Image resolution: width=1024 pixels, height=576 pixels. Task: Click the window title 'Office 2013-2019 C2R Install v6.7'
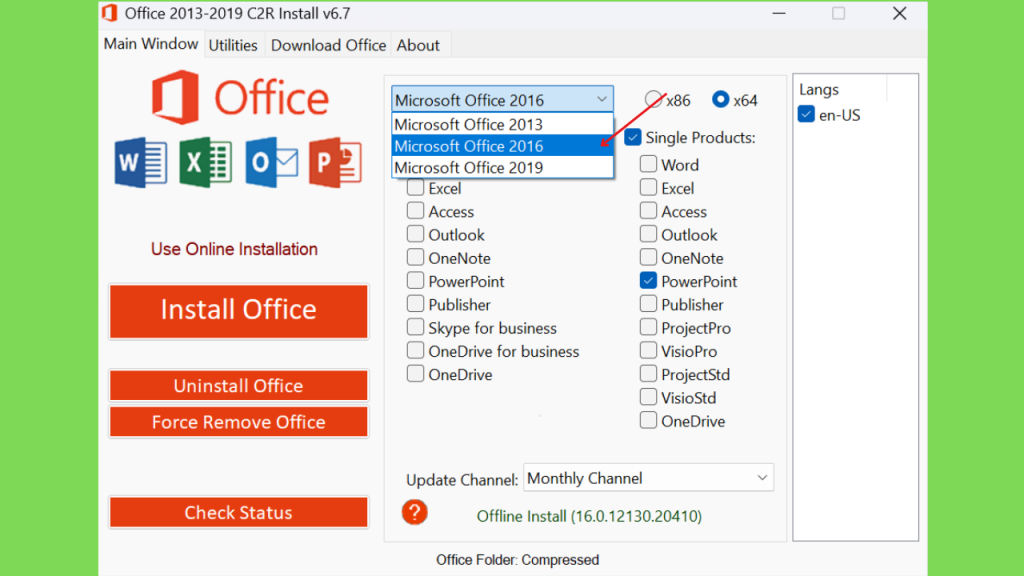coord(237,13)
